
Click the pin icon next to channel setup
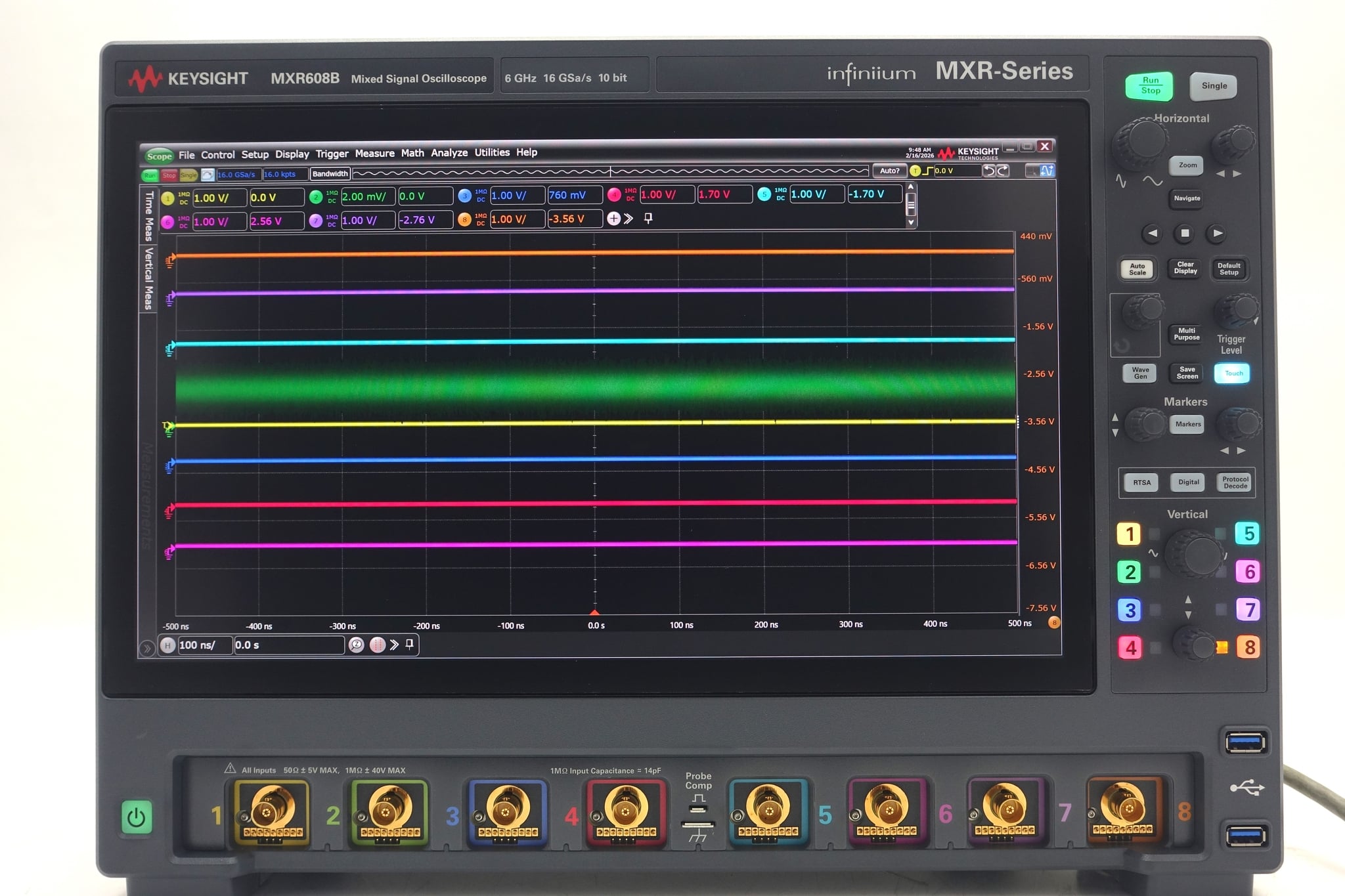tap(647, 218)
